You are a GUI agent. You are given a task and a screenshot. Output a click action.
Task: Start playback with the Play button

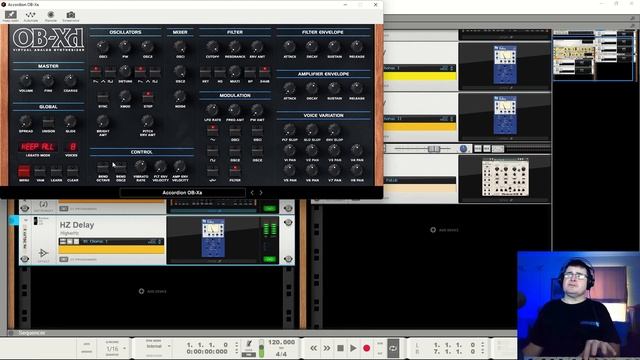click(x=353, y=348)
